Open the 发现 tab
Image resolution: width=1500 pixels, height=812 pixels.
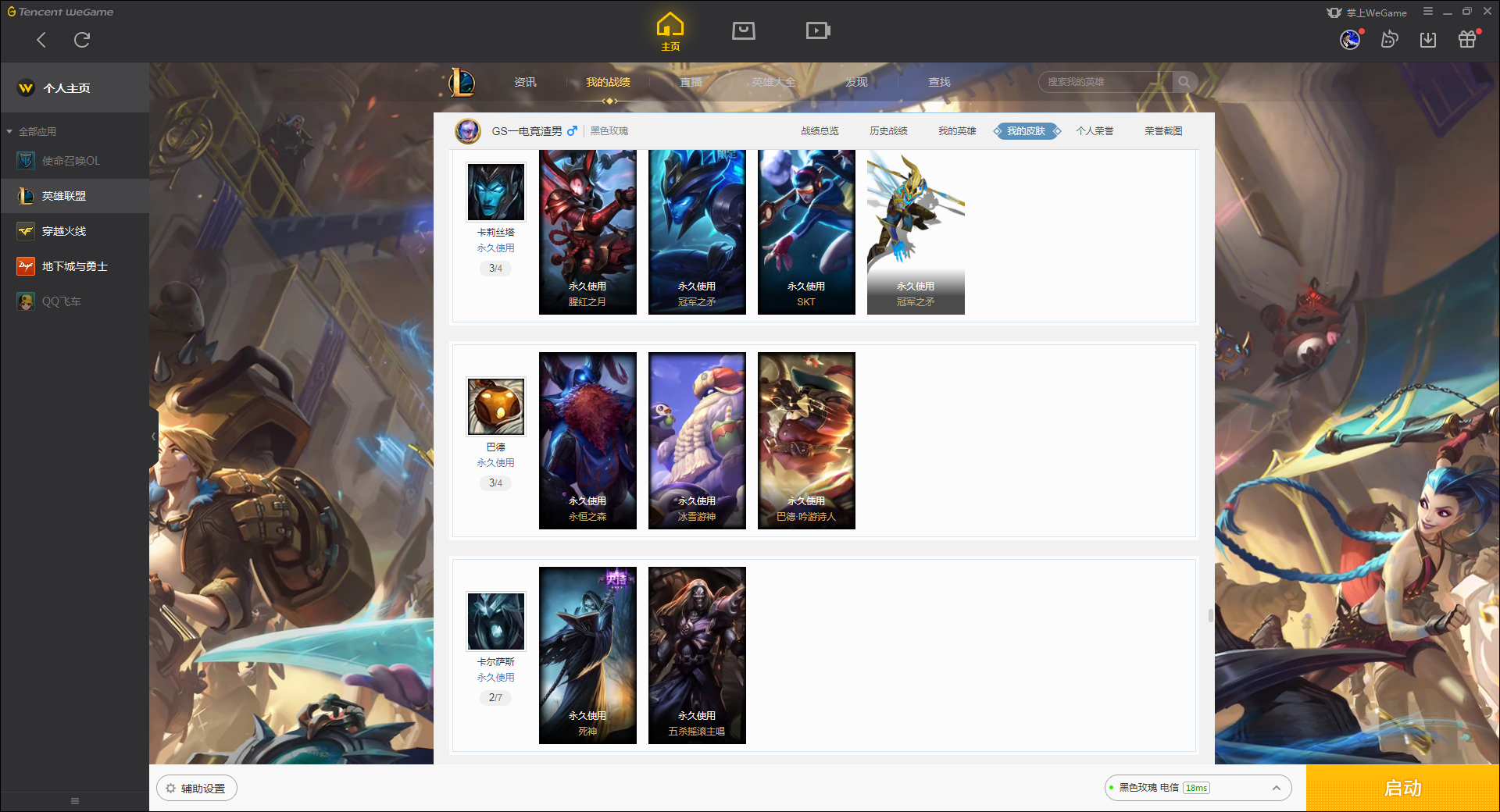click(x=856, y=82)
